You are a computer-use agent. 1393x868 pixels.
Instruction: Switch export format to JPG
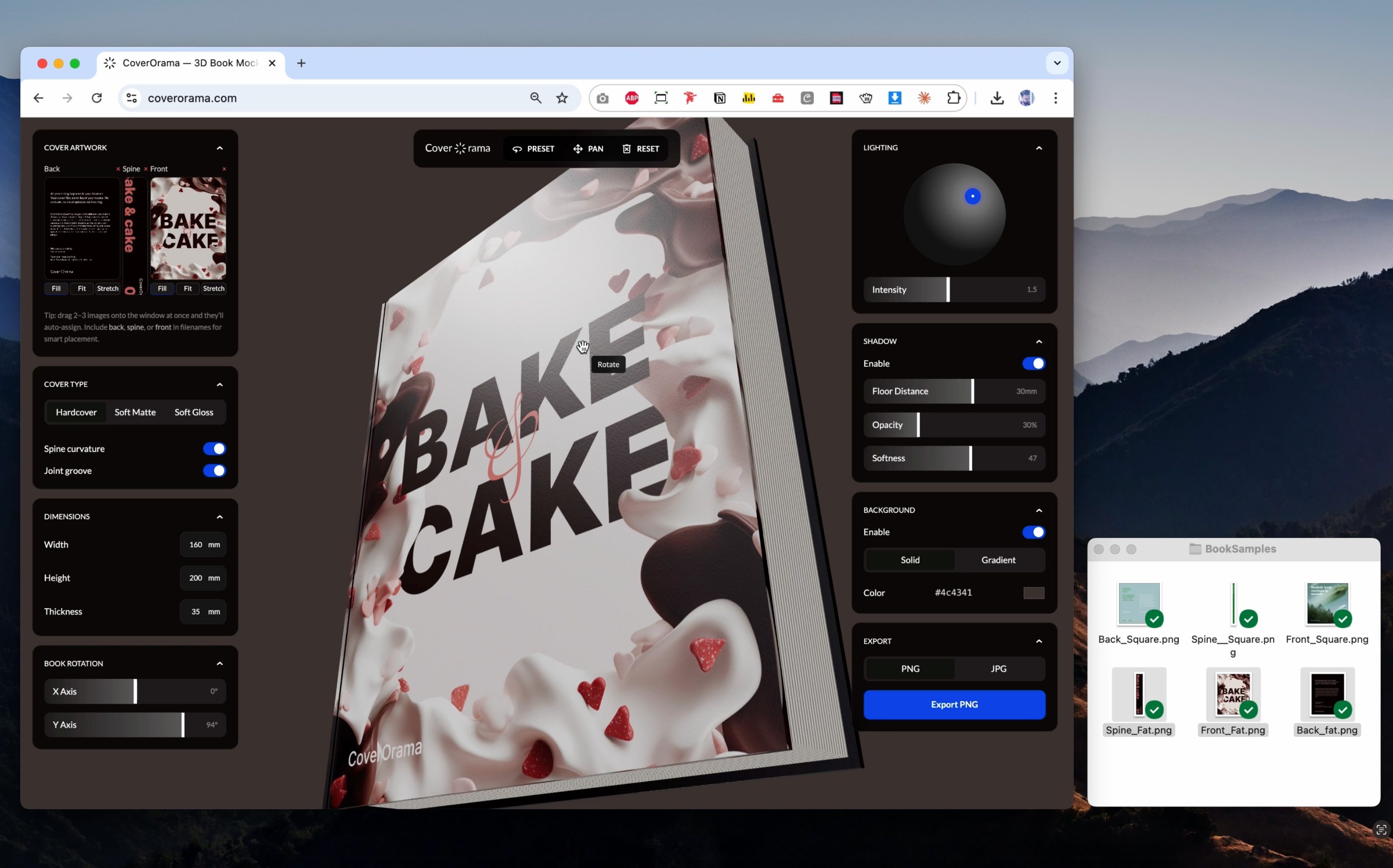tap(998, 668)
